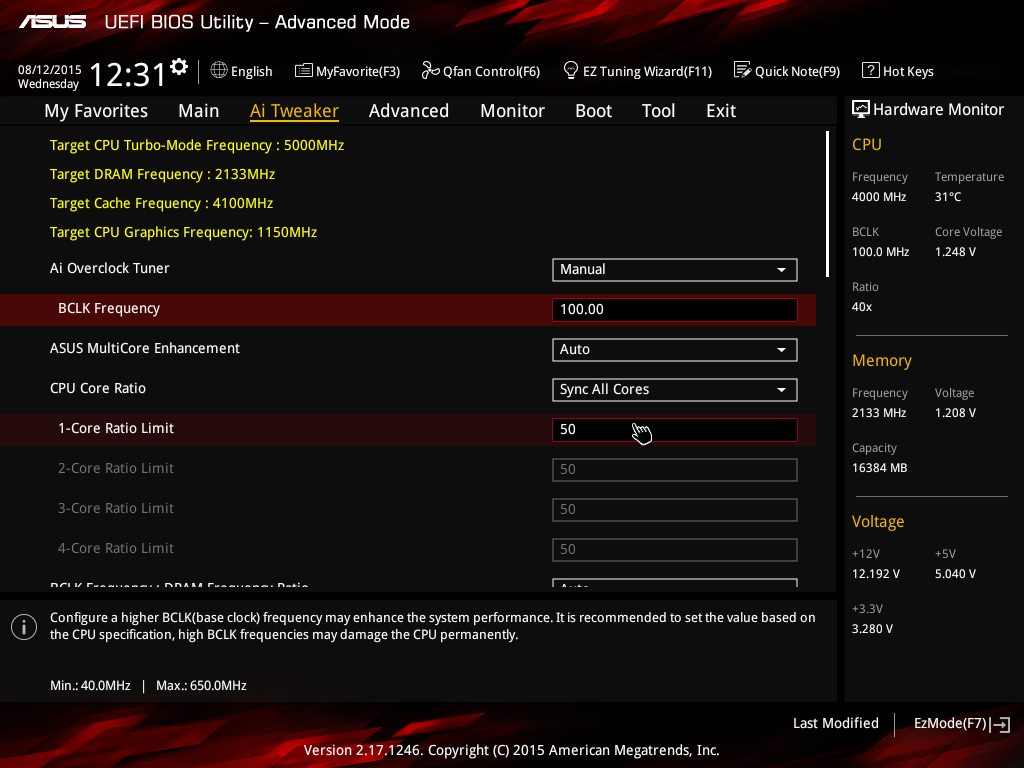Click 3-Core Ratio Limit field
This screenshot has width=1024, height=768.
tap(675, 509)
